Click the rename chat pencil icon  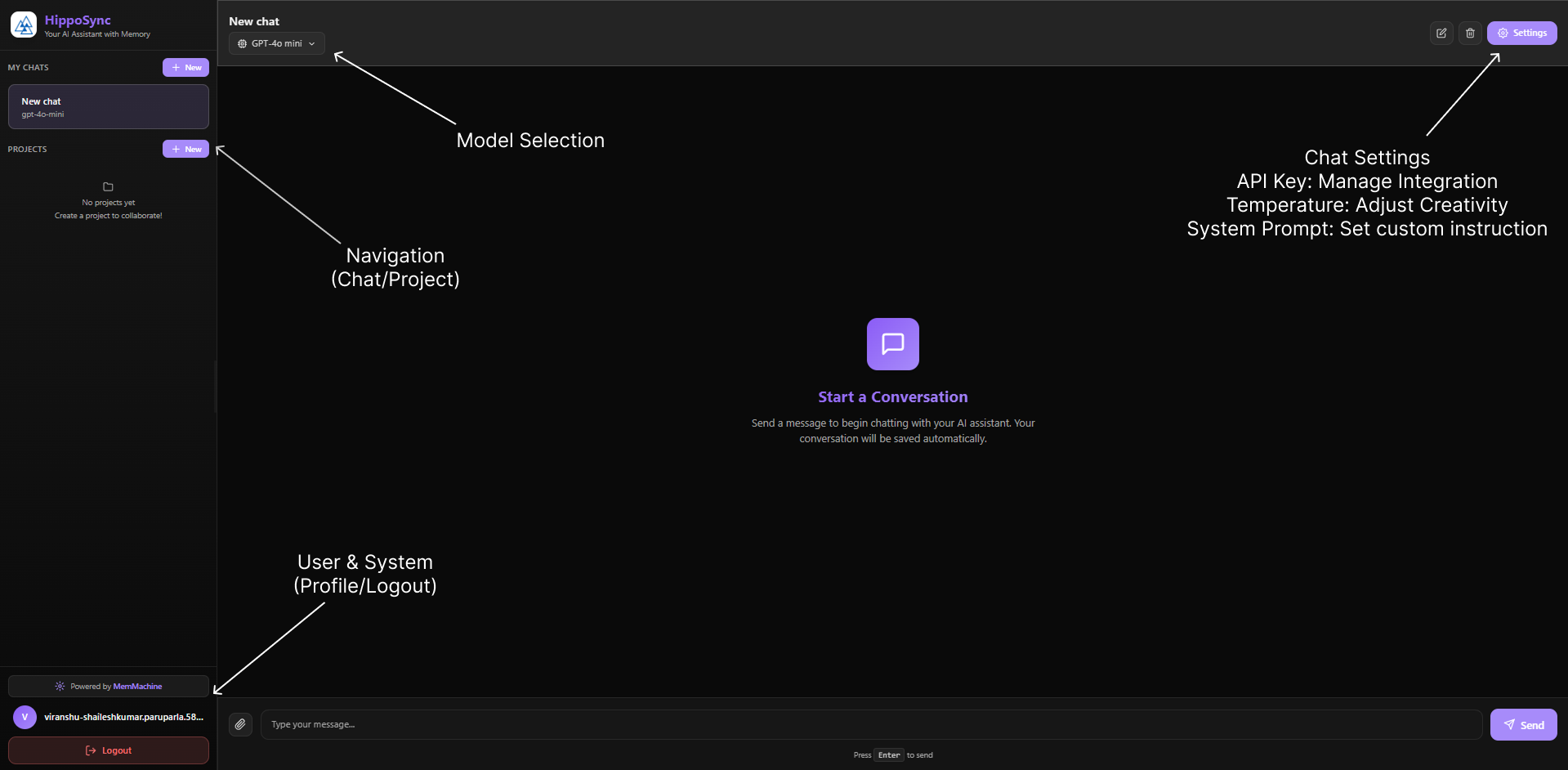tap(1441, 34)
